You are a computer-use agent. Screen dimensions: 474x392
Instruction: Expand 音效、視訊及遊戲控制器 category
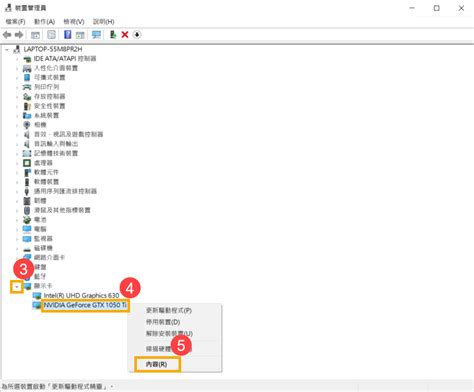(x=17, y=135)
